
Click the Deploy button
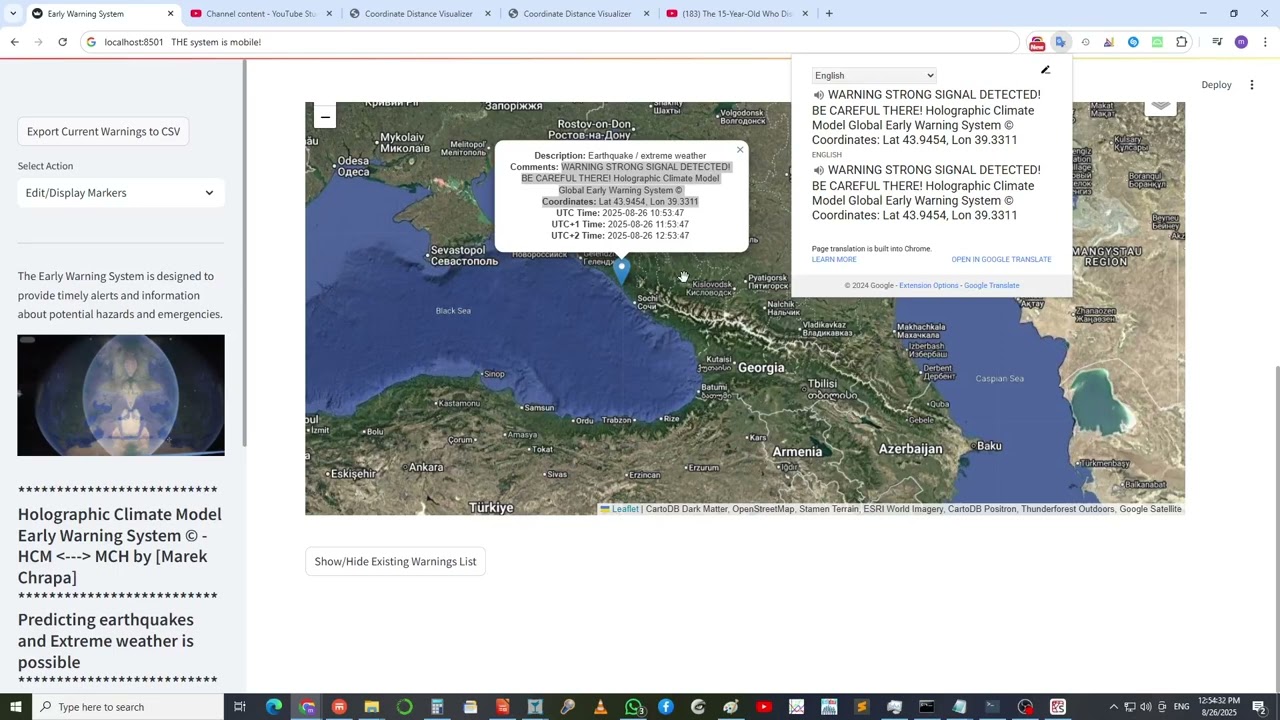tap(1216, 85)
